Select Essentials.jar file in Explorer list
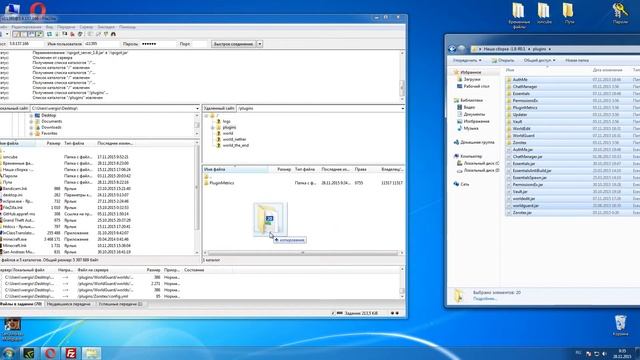The image size is (640, 360). (523, 164)
